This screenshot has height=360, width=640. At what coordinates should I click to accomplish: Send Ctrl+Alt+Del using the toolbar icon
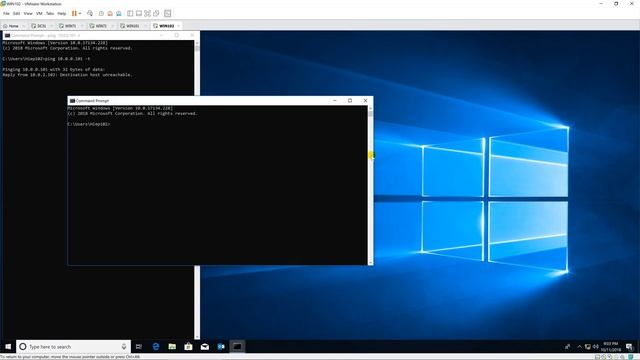point(90,13)
